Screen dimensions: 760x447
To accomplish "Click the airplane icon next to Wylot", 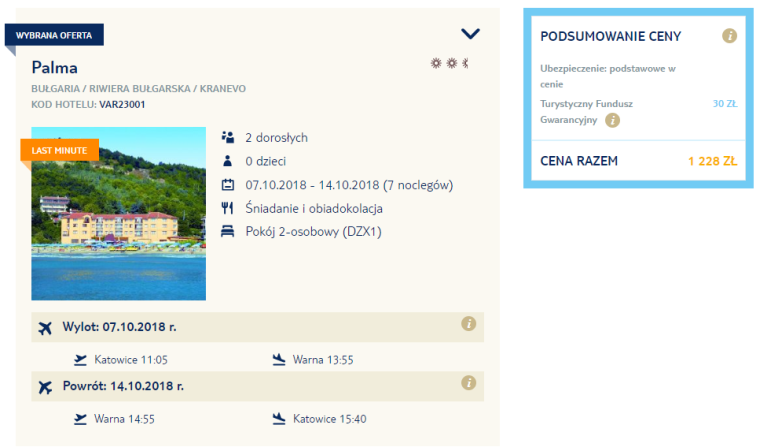I will click(45, 328).
